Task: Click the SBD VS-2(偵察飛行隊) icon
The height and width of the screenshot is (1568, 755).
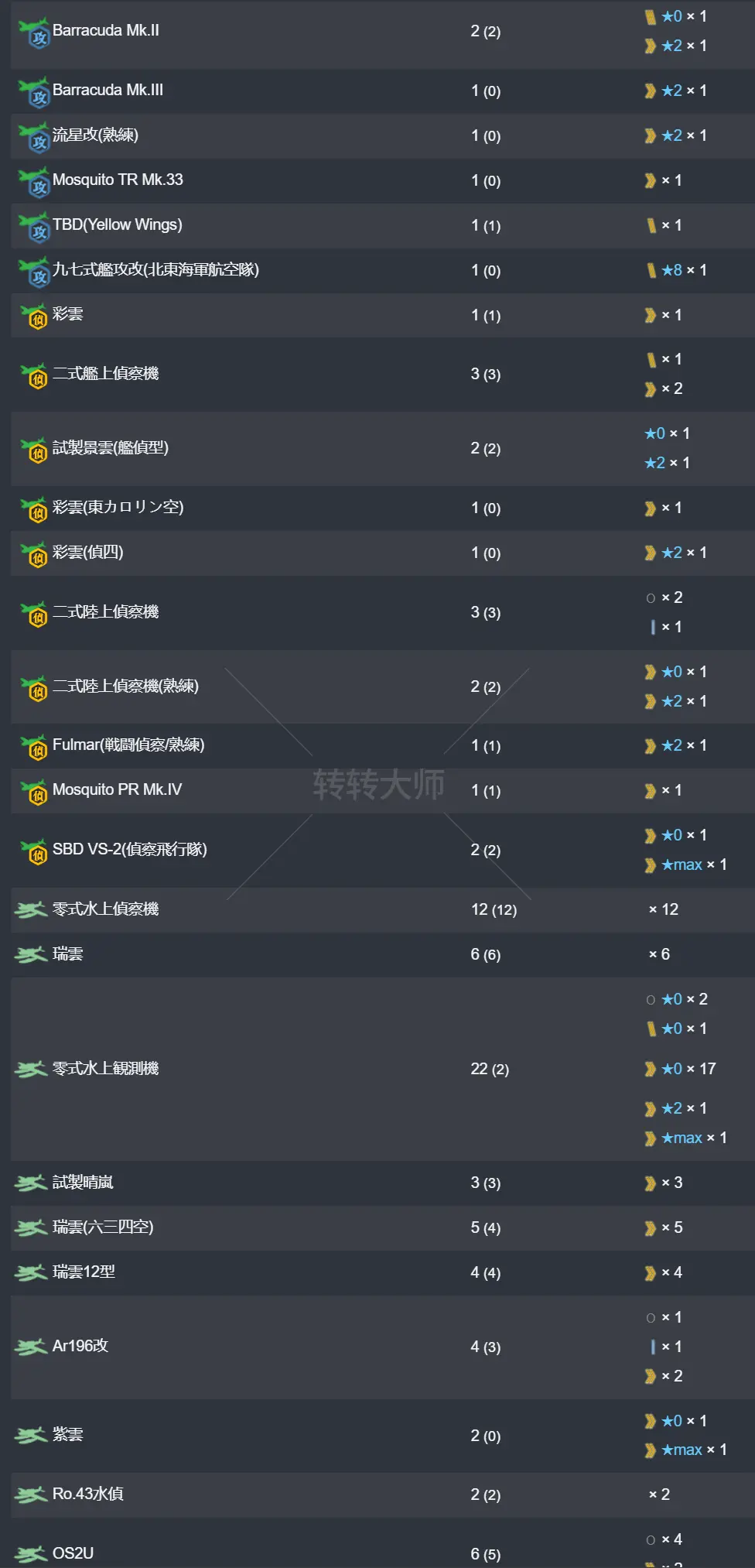Action: (x=34, y=851)
